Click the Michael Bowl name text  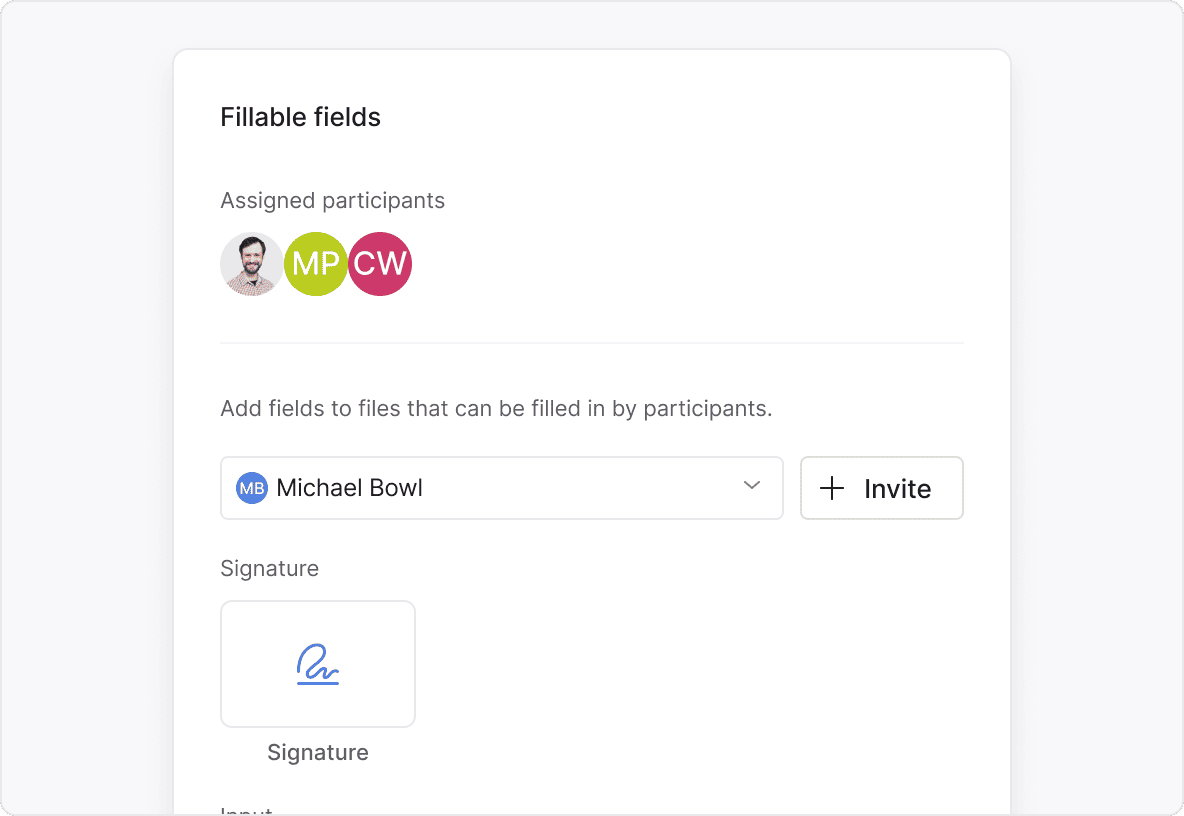tap(349, 488)
